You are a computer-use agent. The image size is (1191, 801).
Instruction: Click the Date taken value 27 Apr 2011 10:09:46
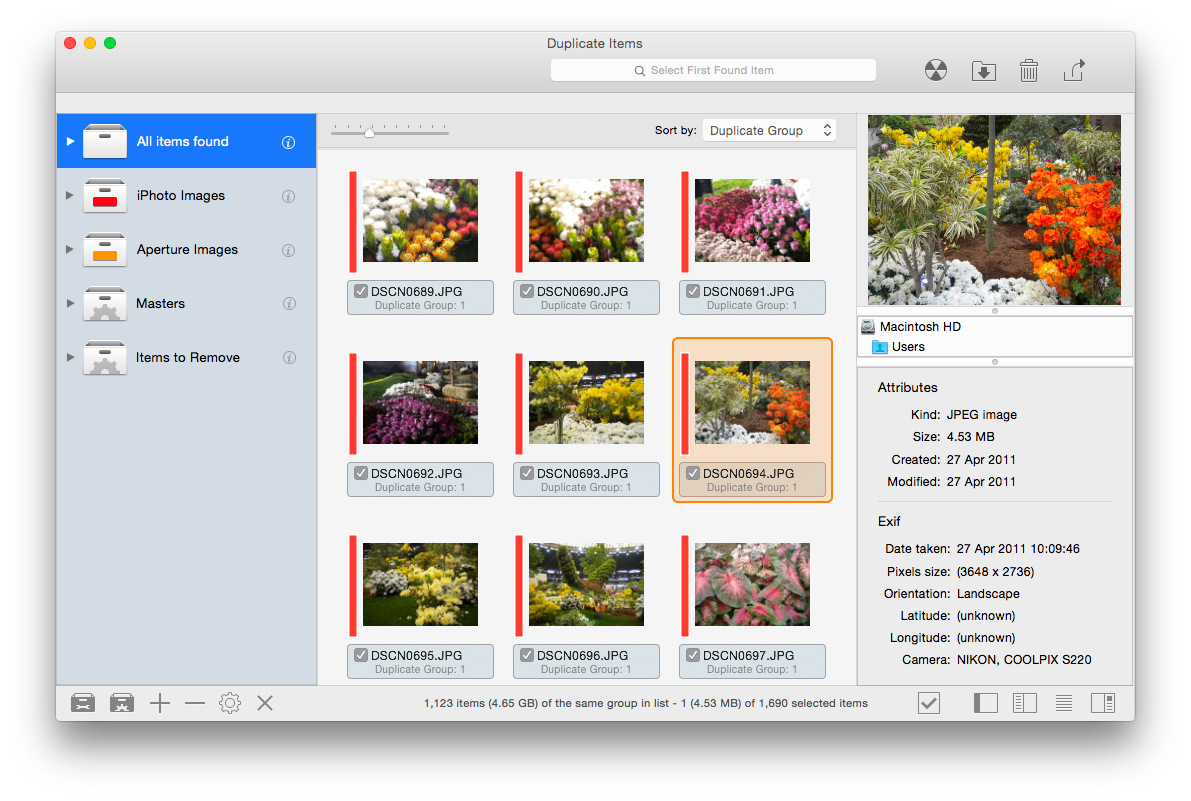tap(1018, 549)
